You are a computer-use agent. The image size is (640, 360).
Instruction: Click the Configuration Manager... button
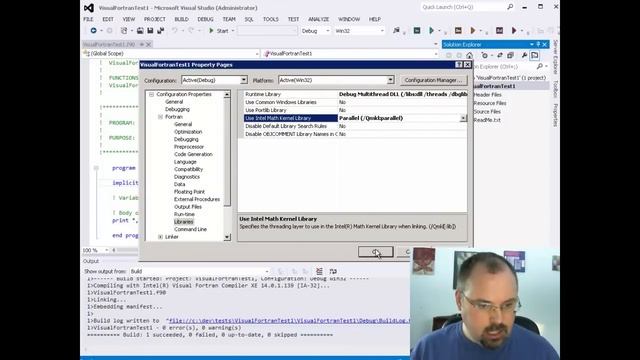(x=433, y=80)
